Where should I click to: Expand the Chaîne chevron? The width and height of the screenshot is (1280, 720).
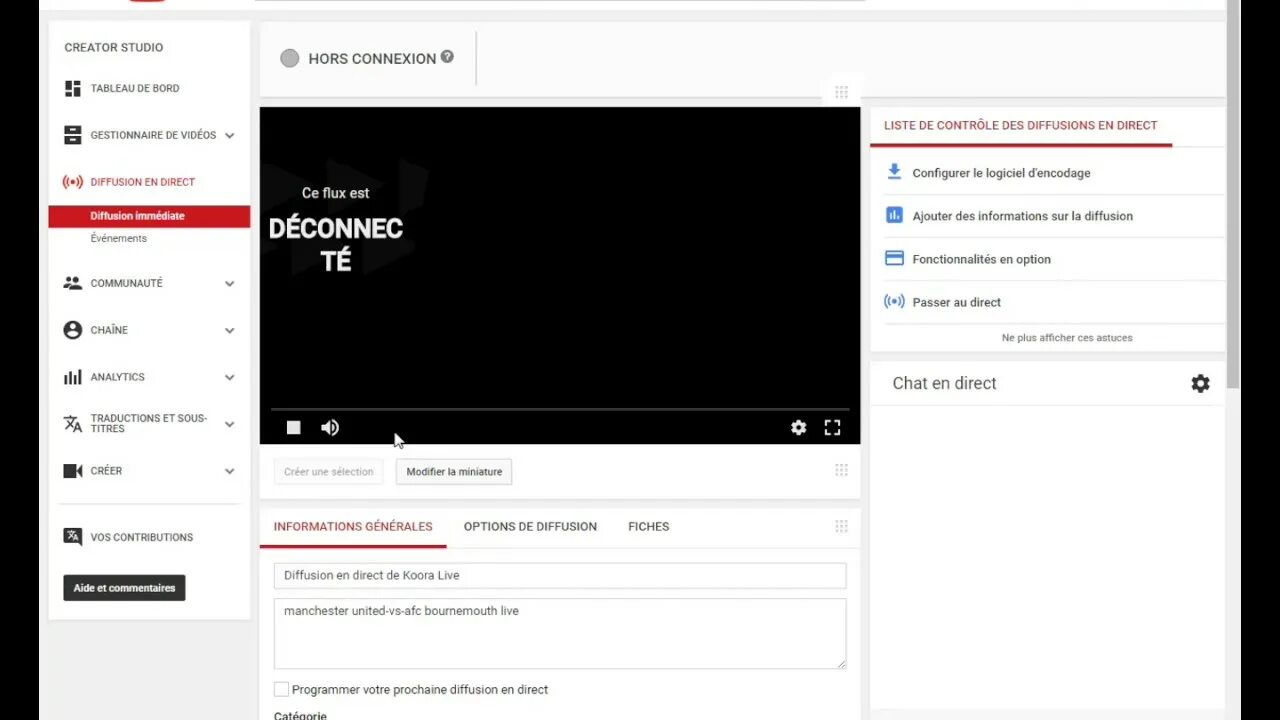coord(229,331)
